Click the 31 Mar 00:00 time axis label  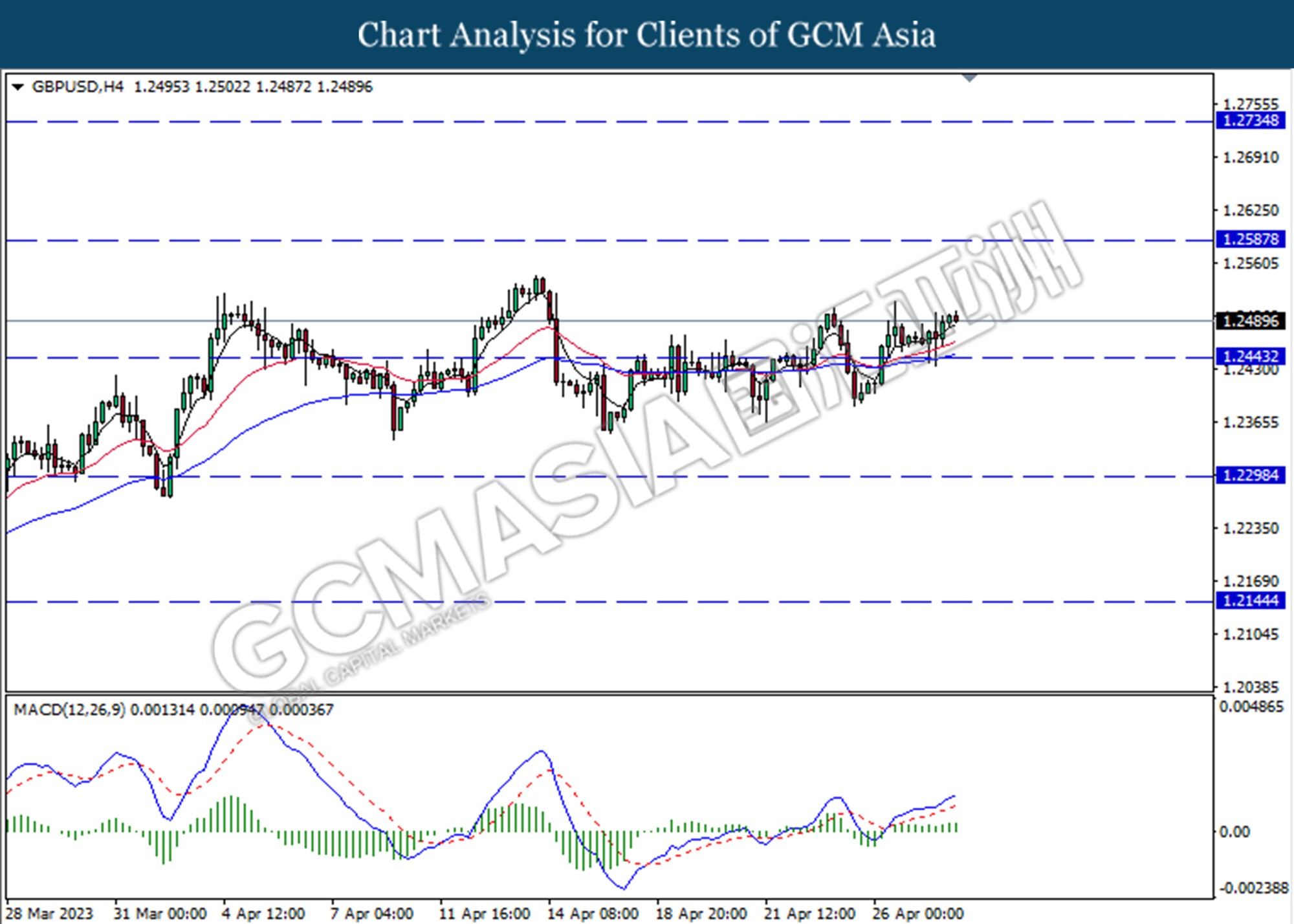(160, 914)
